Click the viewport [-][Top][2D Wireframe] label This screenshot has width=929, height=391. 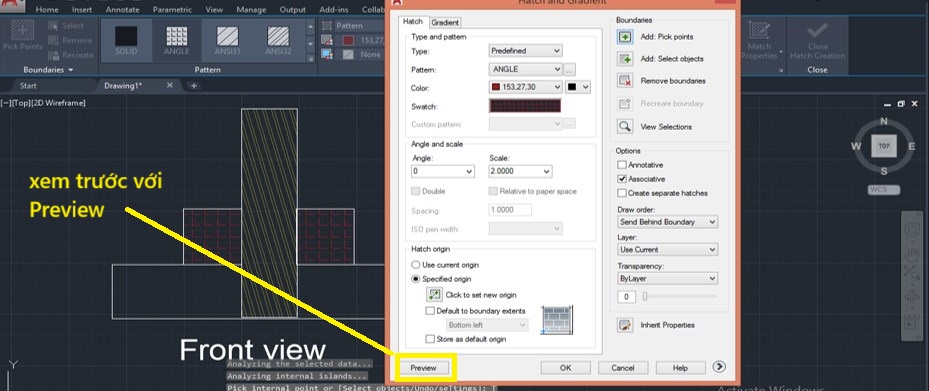click(43, 103)
